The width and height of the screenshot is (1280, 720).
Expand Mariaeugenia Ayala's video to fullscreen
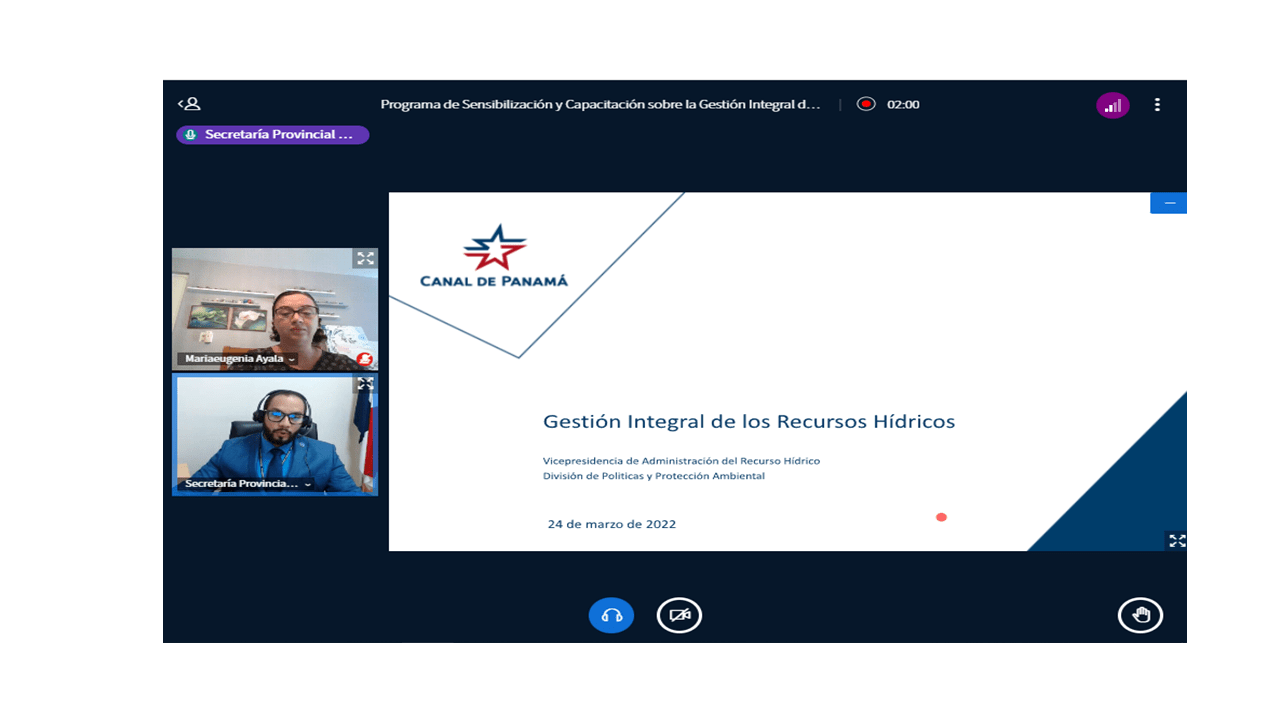click(x=365, y=258)
